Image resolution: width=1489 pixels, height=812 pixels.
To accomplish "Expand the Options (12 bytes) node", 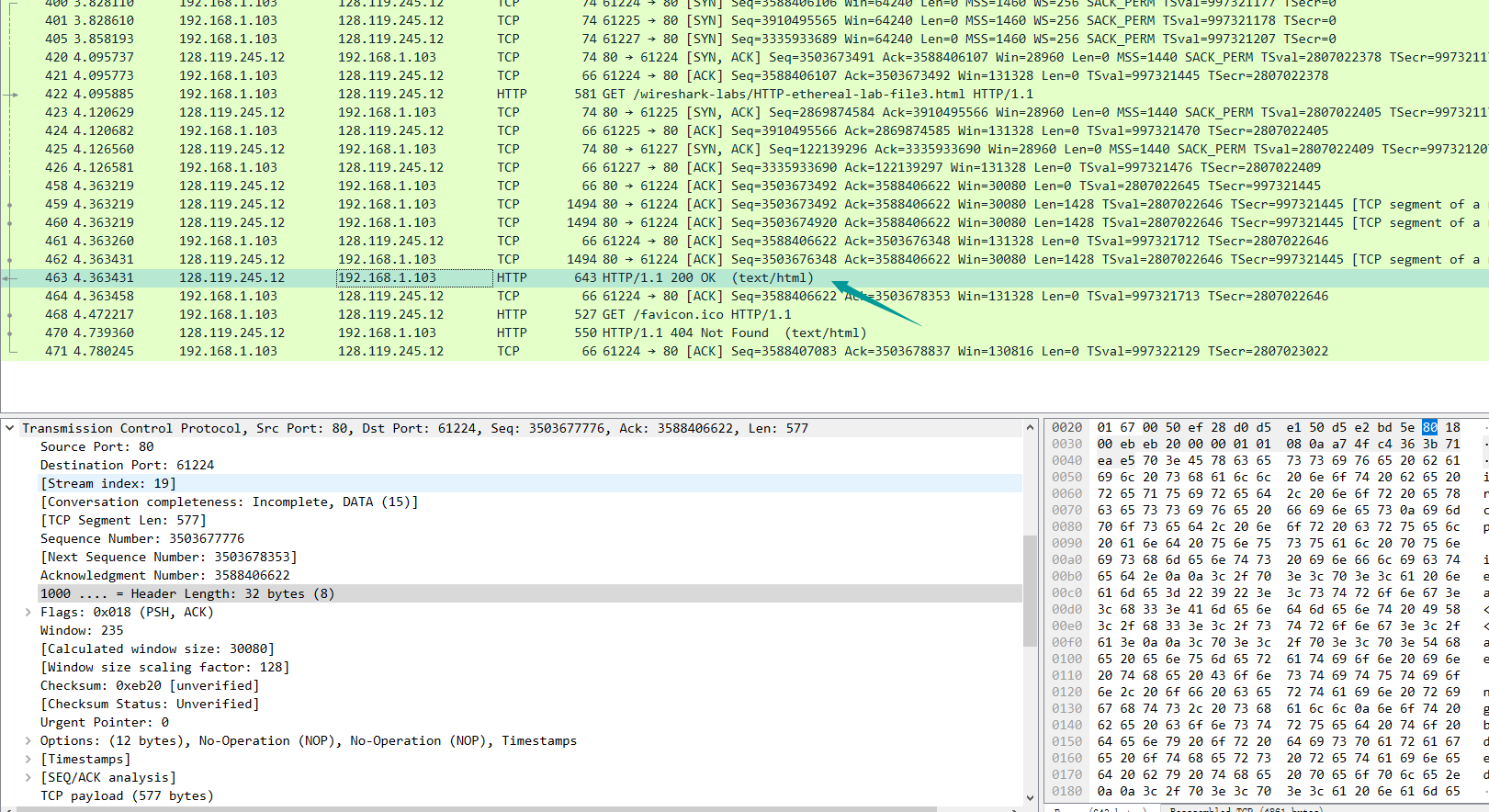I will [28, 740].
